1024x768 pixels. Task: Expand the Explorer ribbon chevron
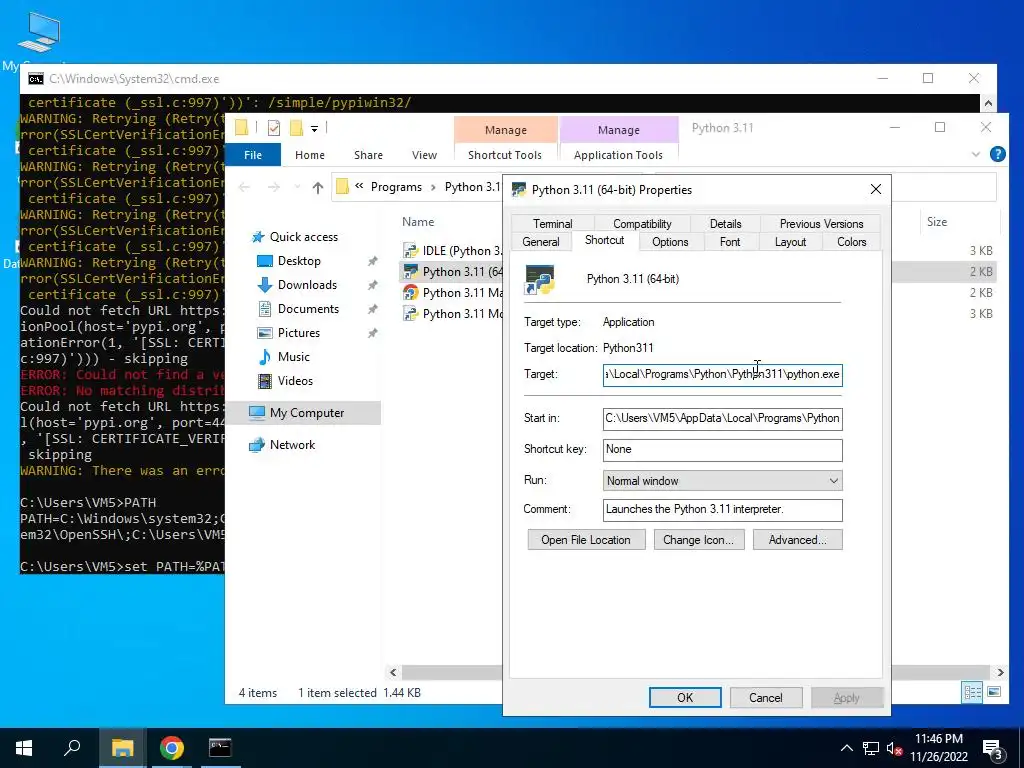[x=976, y=155]
